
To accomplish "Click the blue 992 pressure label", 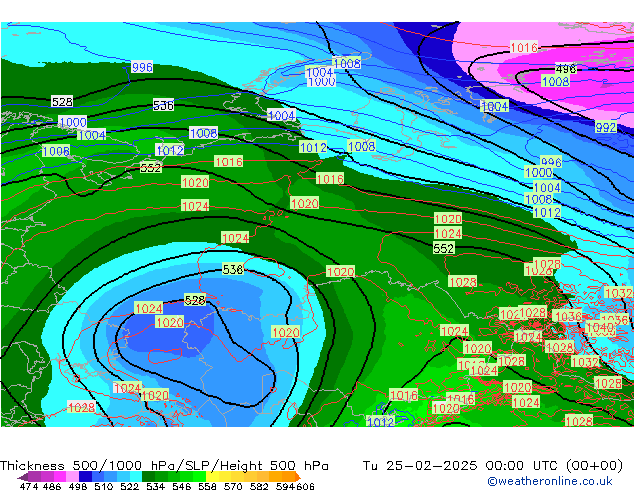I will coord(606,127).
